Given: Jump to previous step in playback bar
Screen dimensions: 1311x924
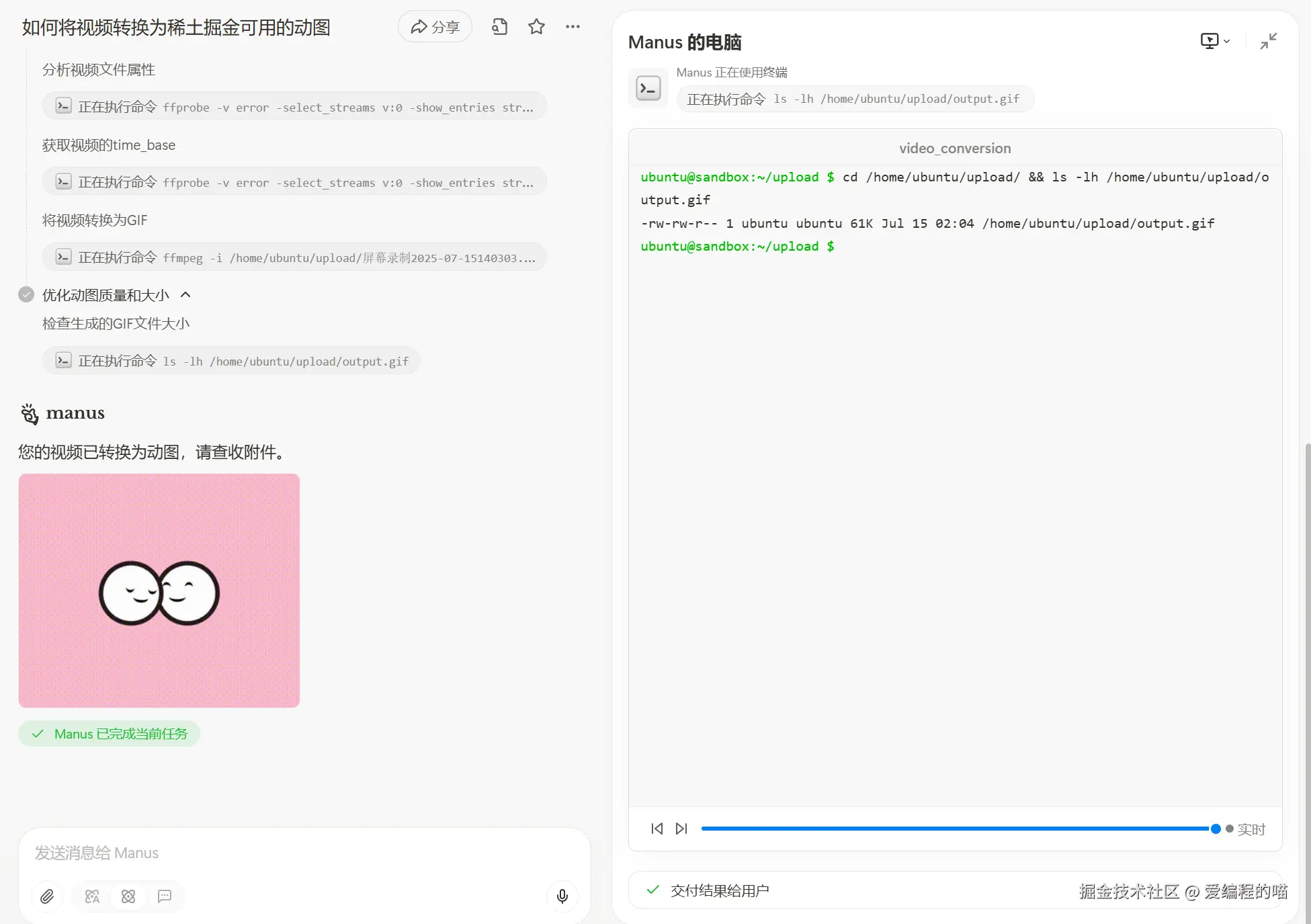Looking at the screenshot, I should click(x=657, y=829).
